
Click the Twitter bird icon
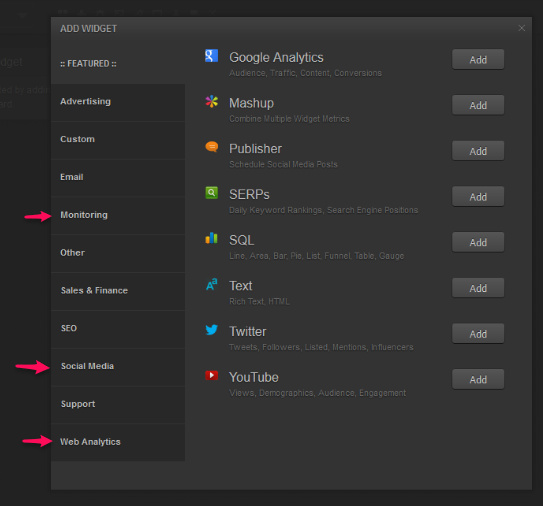[x=212, y=330]
